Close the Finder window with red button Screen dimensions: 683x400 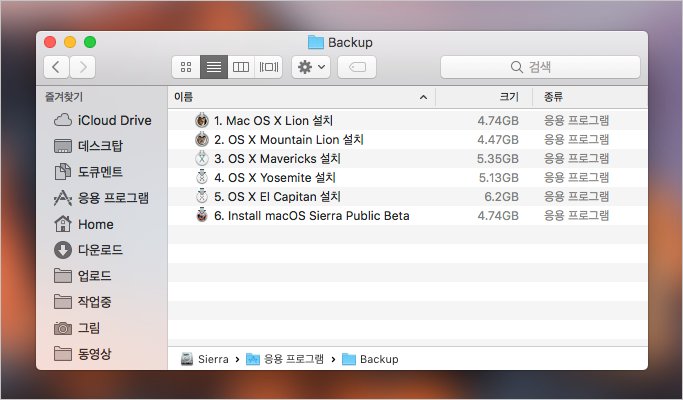(x=50, y=42)
